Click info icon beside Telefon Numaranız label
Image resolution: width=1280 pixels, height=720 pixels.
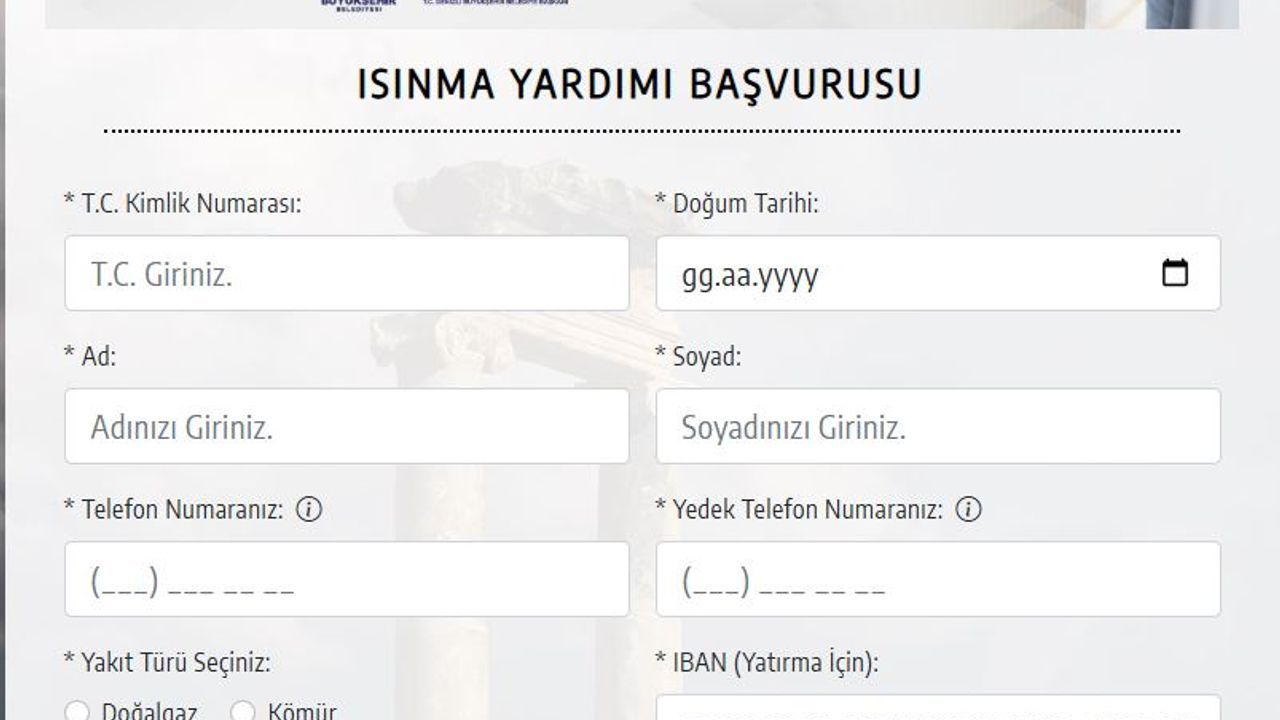point(309,510)
